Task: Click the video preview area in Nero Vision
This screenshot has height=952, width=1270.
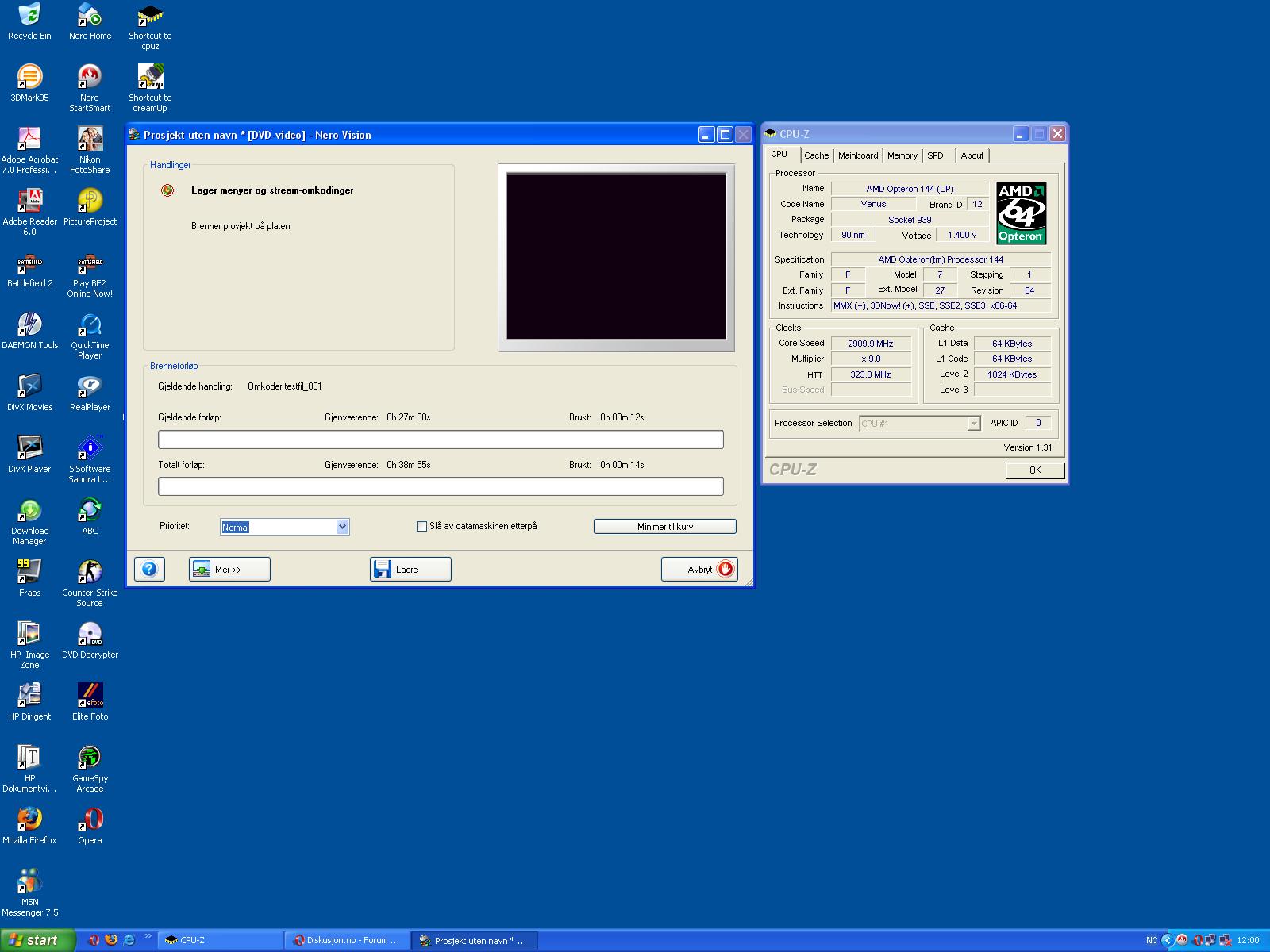Action: (617, 256)
